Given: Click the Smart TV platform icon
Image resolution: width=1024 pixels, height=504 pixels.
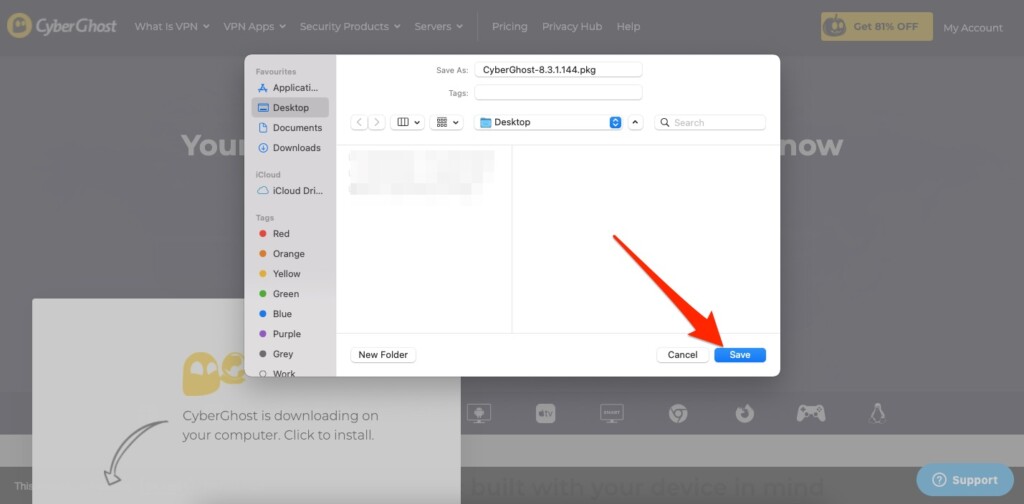Looking at the screenshot, I should click(612, 413).
